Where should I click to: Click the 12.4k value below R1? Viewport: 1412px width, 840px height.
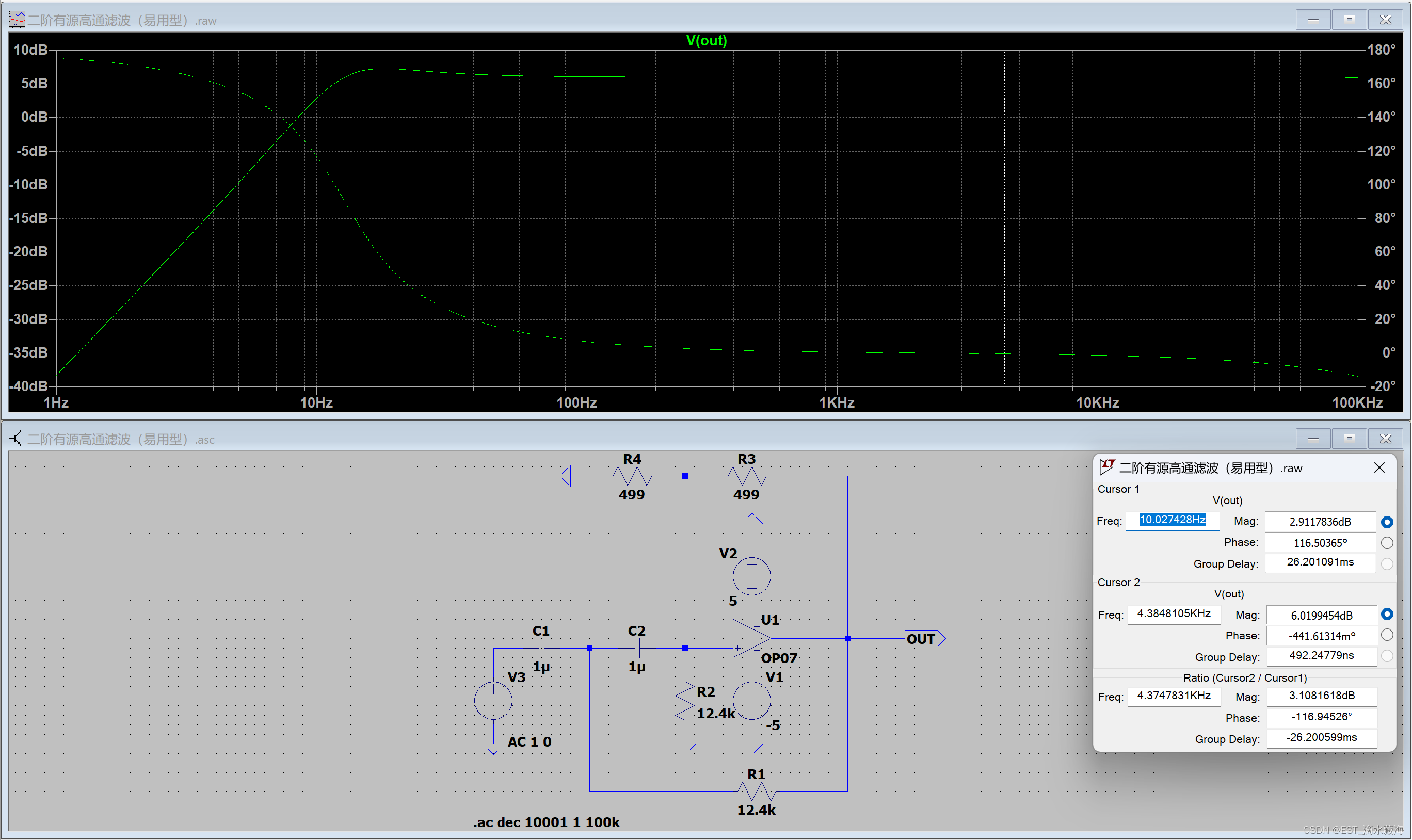(x=757, y=810)
